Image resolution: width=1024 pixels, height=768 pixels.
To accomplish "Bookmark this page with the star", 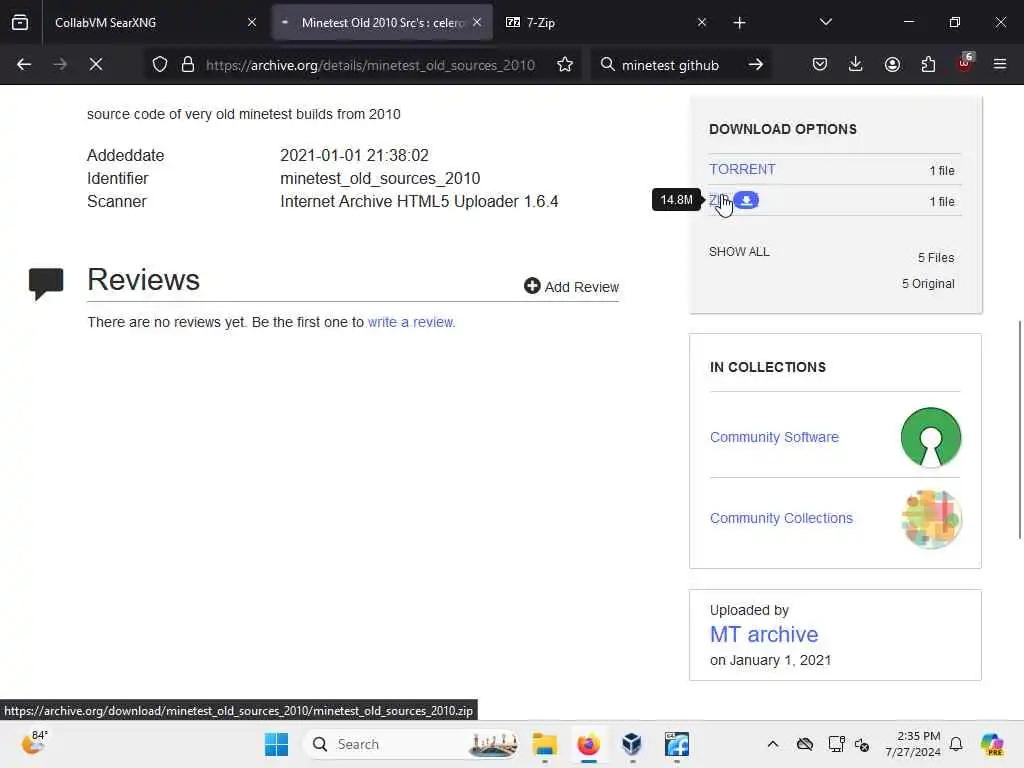I will coord(565,64).
